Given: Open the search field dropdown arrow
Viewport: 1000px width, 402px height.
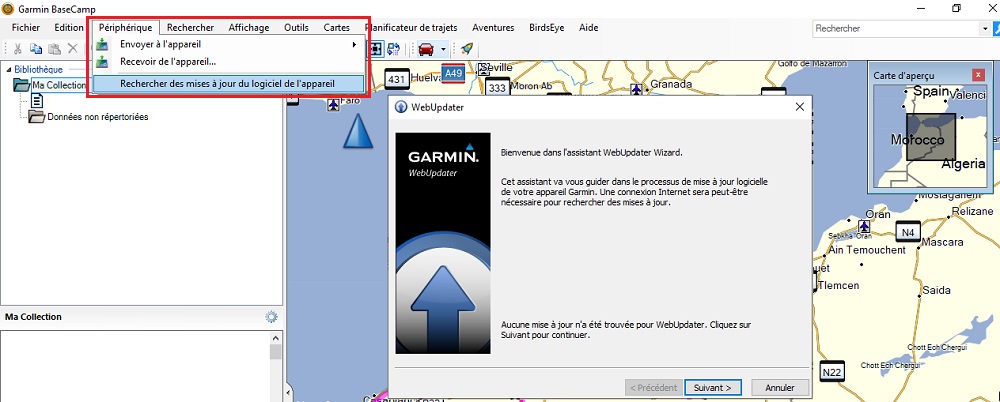Looking at the screenshot, I should [985, 29].
